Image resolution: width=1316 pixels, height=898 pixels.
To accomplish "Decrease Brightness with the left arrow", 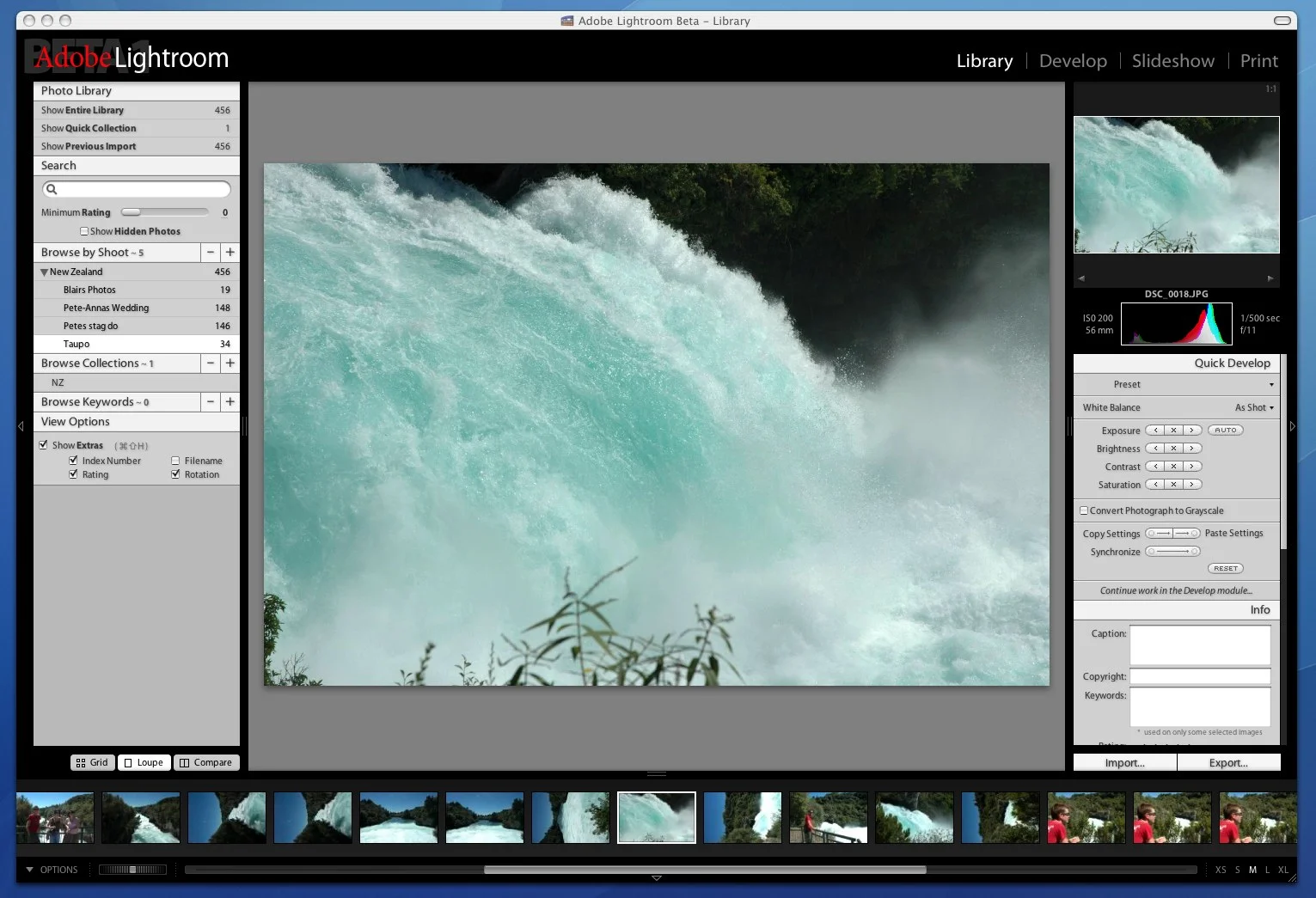I will tap(1155, 449).
